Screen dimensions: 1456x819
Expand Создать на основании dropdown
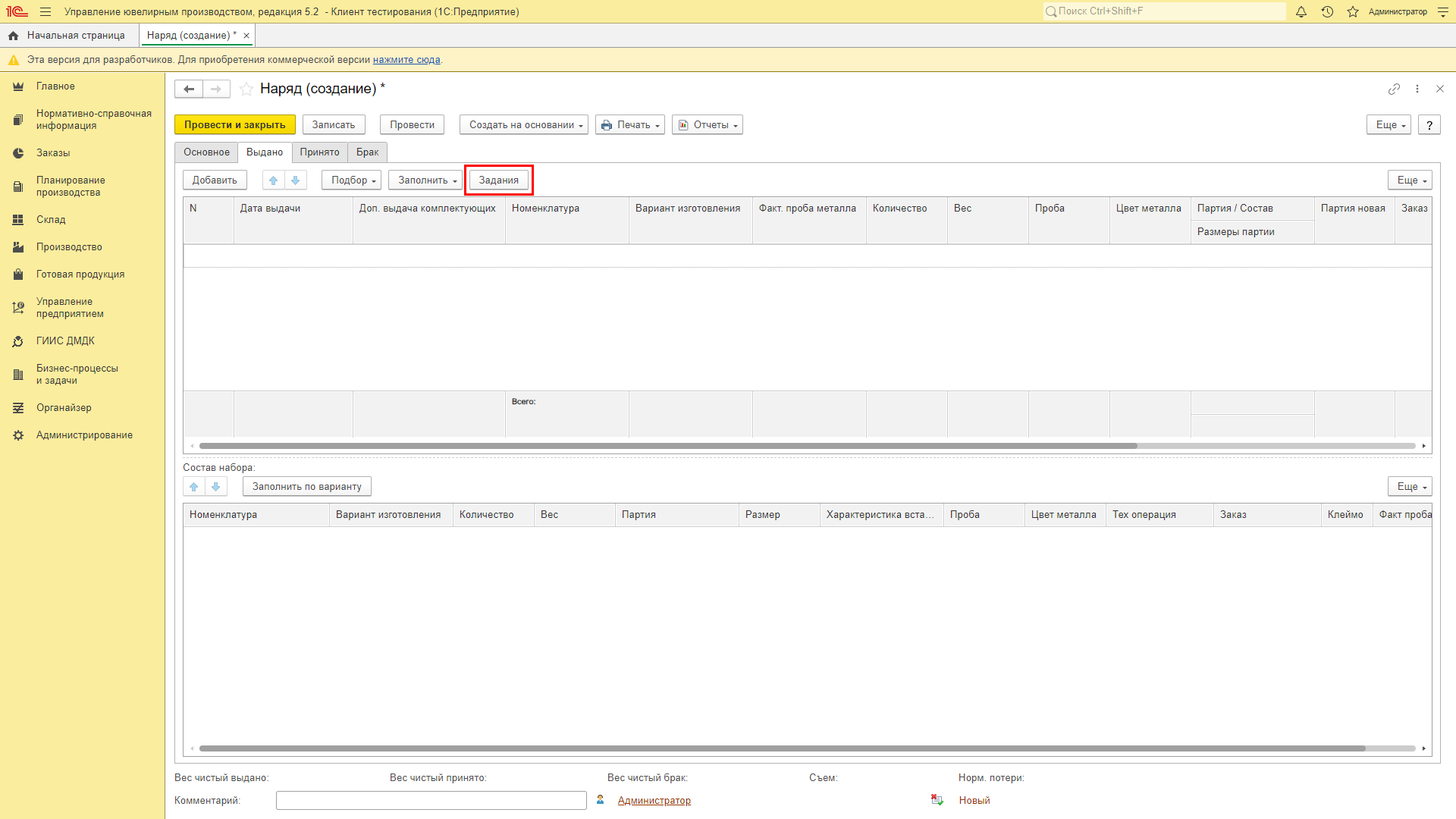(x=524, y=125)
